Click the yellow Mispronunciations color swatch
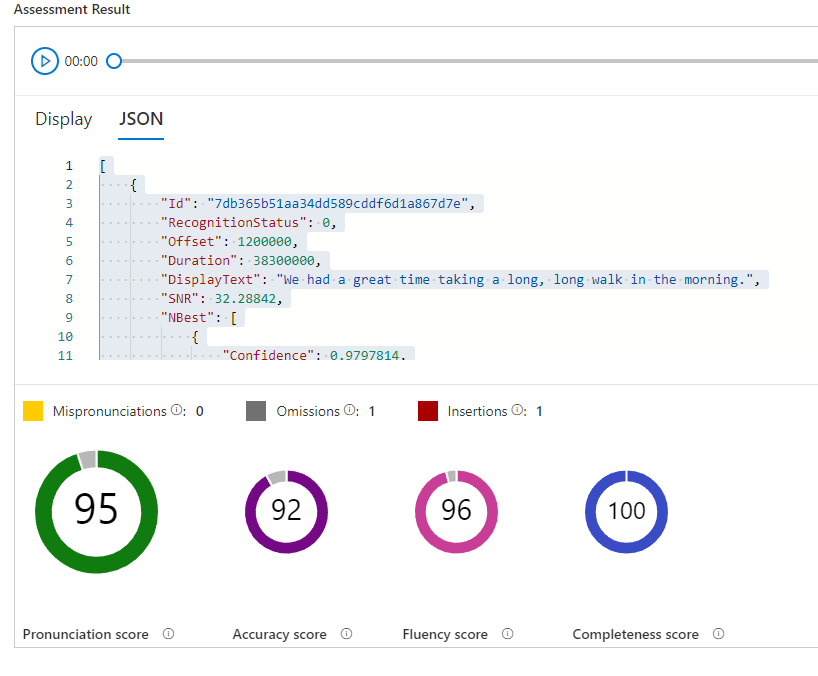818x676 pixels. coord(33,411)
